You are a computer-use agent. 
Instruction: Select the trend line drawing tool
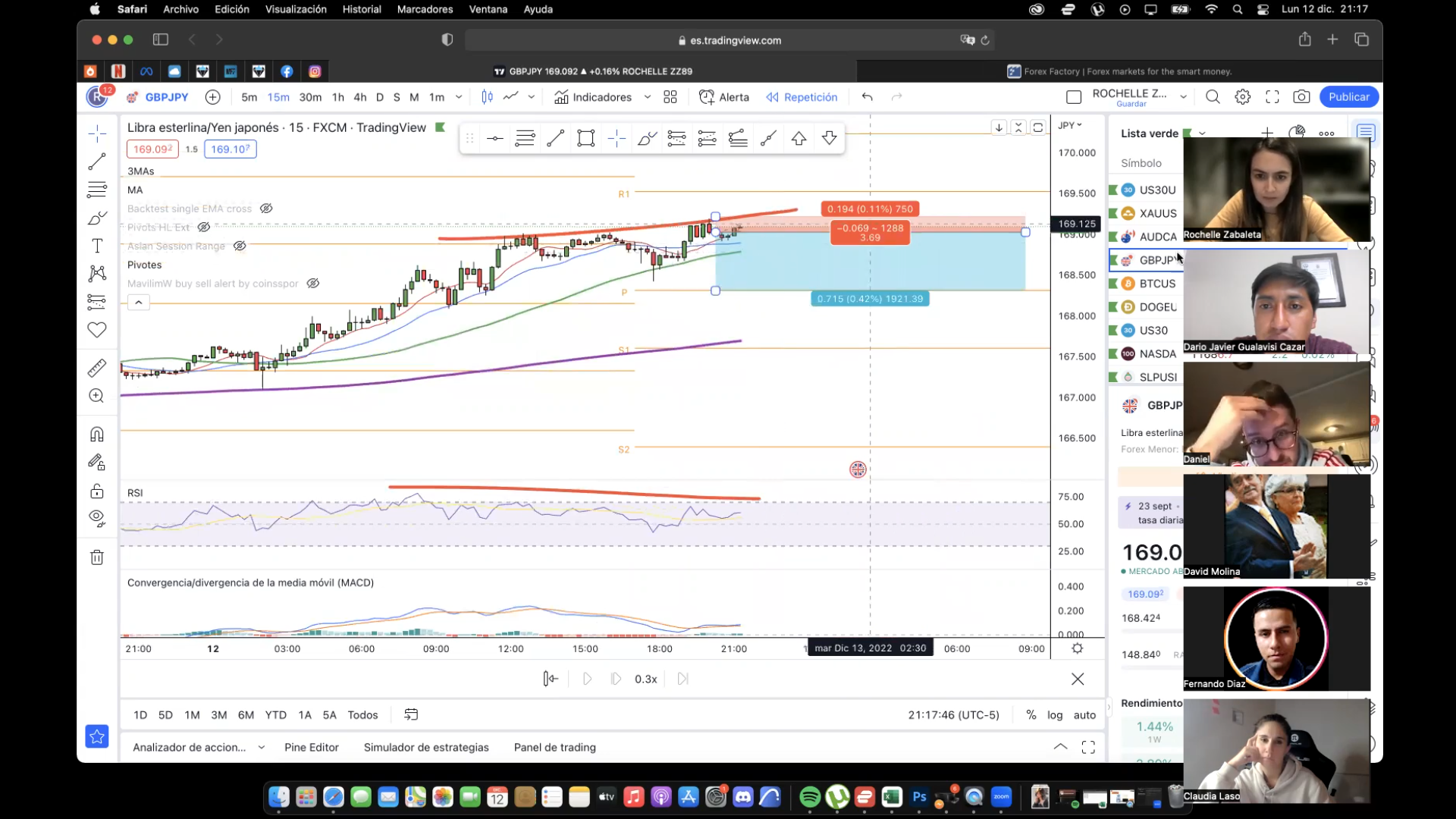tap(97, 162)
